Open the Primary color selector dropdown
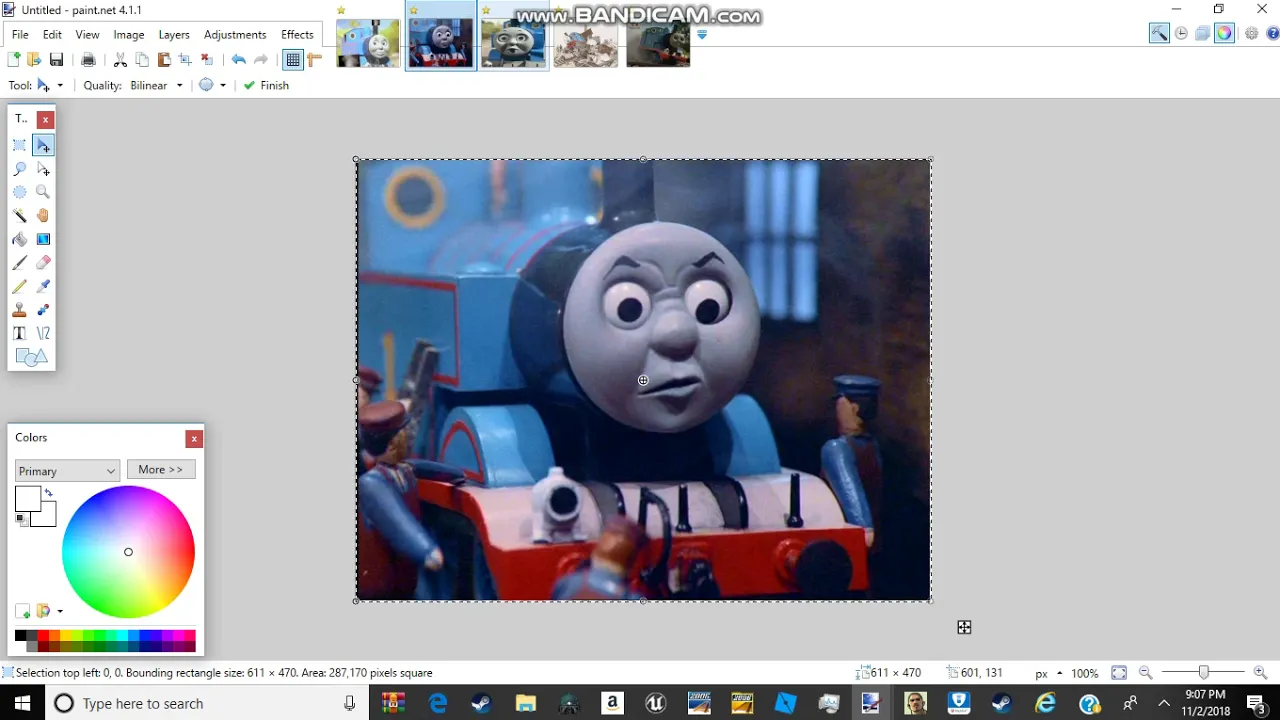 68,470
